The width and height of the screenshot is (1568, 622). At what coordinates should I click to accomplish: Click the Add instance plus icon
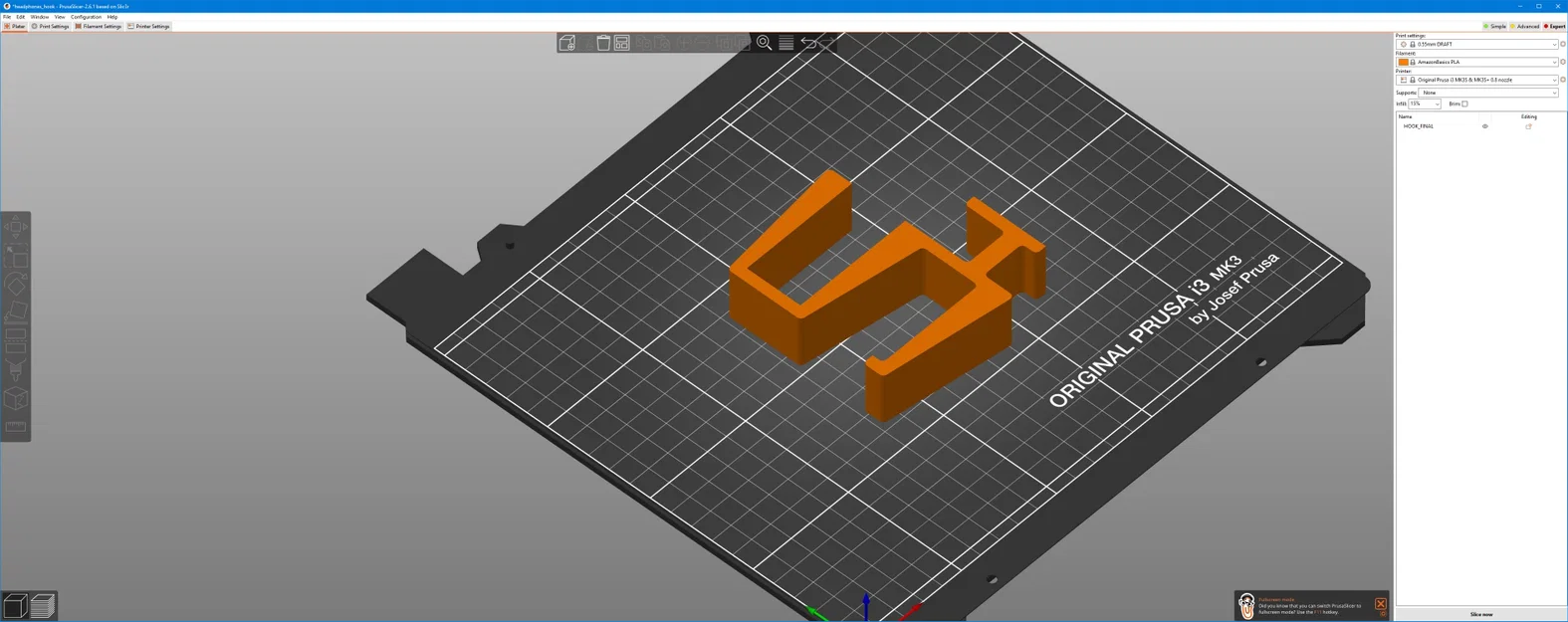684,43
